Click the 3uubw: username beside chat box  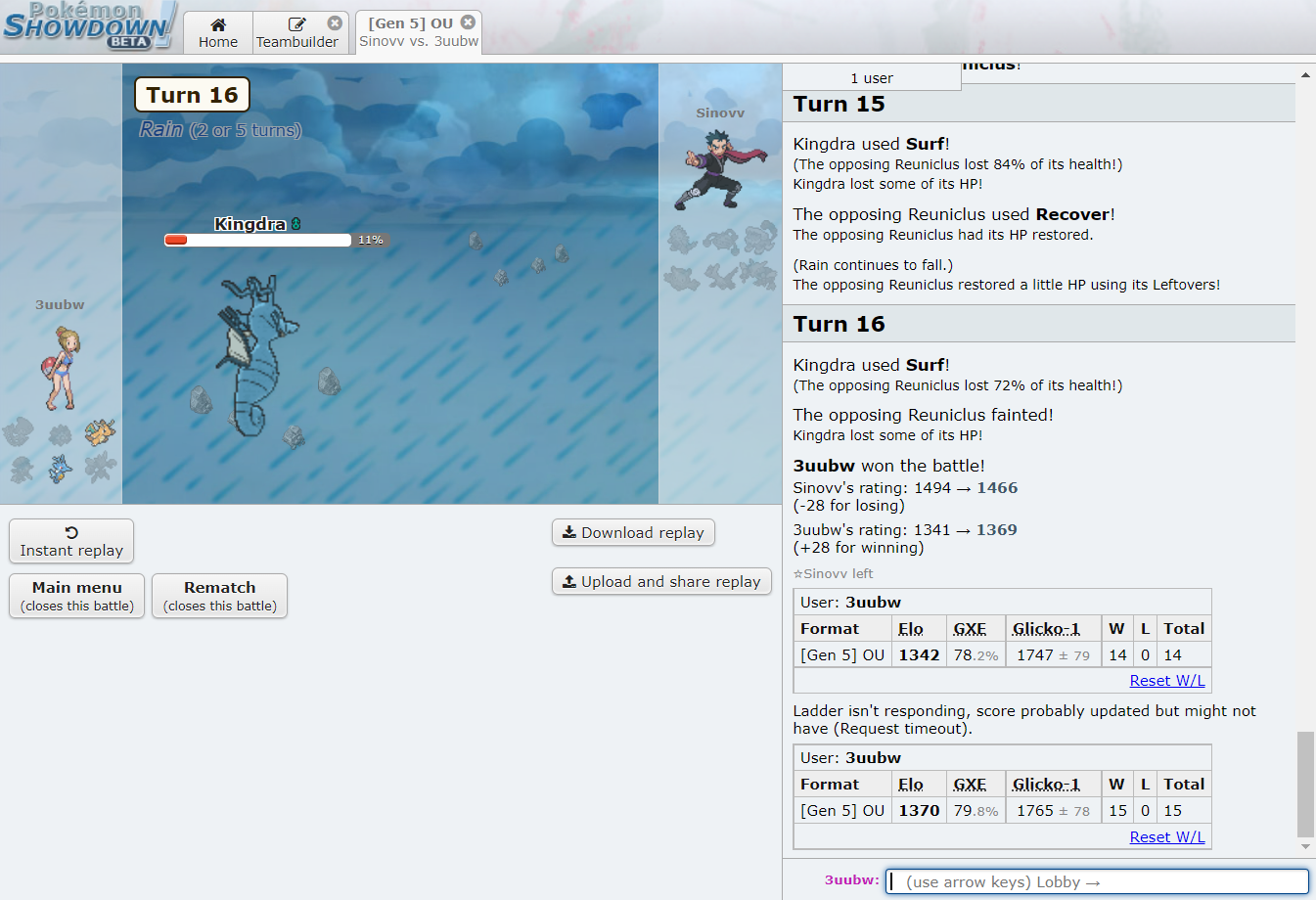(x=852, y=880)
